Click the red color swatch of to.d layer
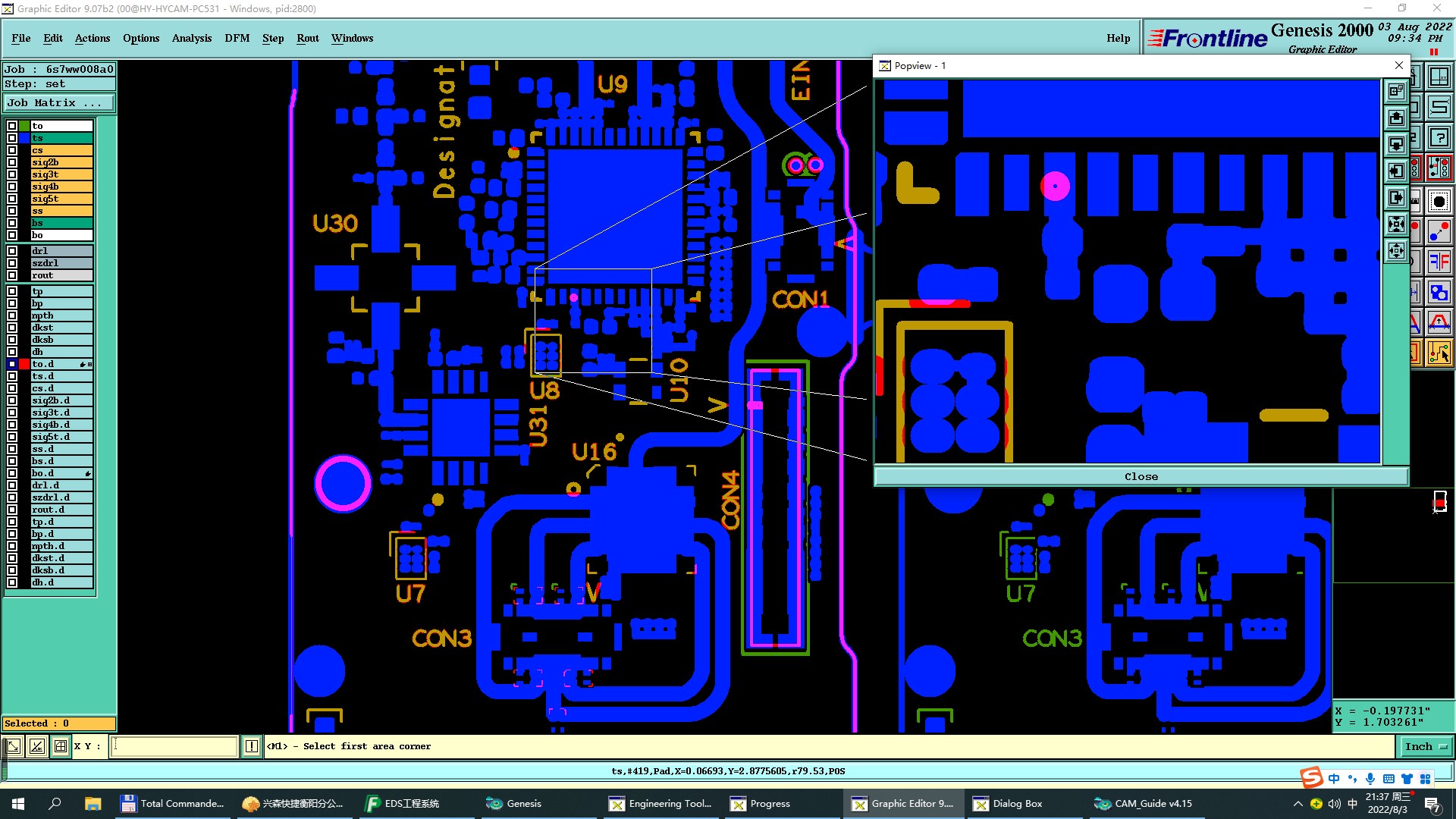Screen dimensions: 1456x819 point(24,365)
